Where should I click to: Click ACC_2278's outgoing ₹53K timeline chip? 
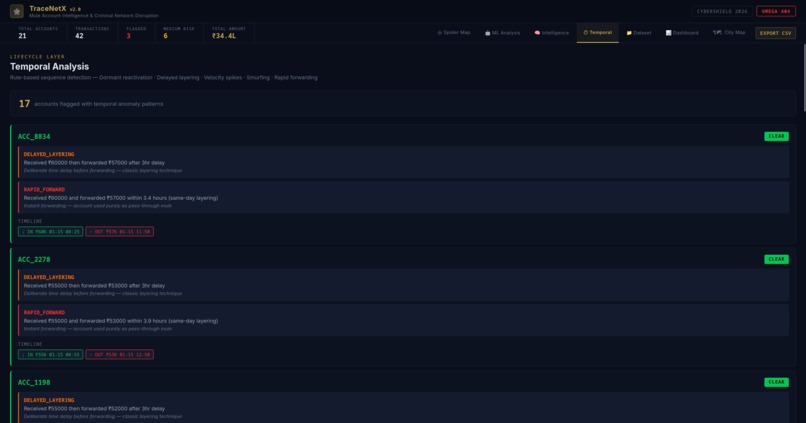(x=120, y=354)
